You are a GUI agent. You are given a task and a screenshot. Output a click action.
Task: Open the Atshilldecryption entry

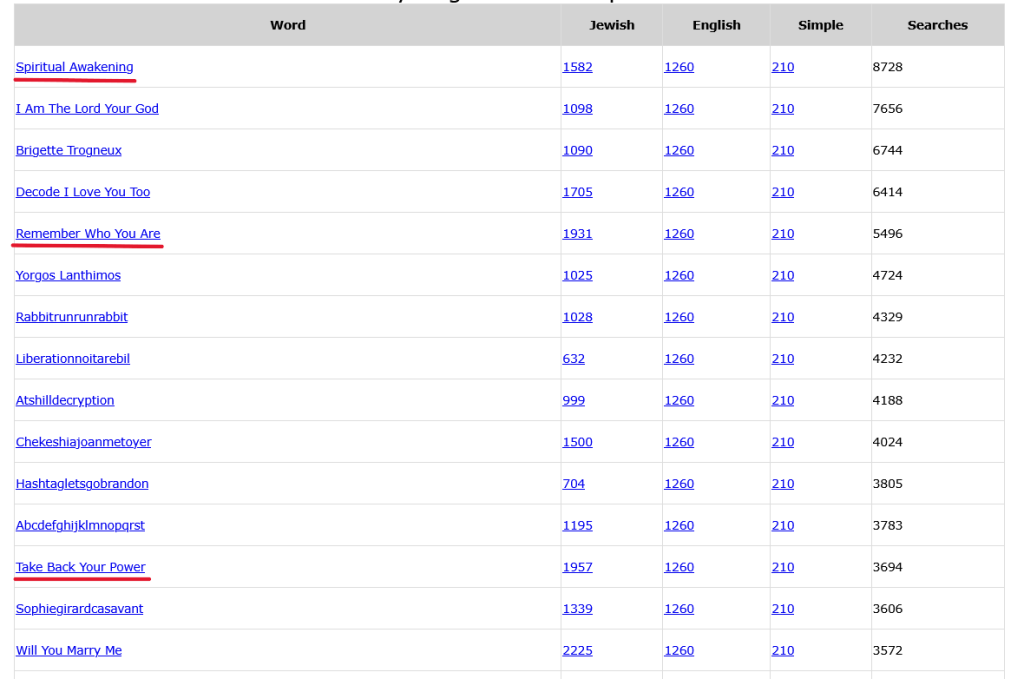coord(65,400)
